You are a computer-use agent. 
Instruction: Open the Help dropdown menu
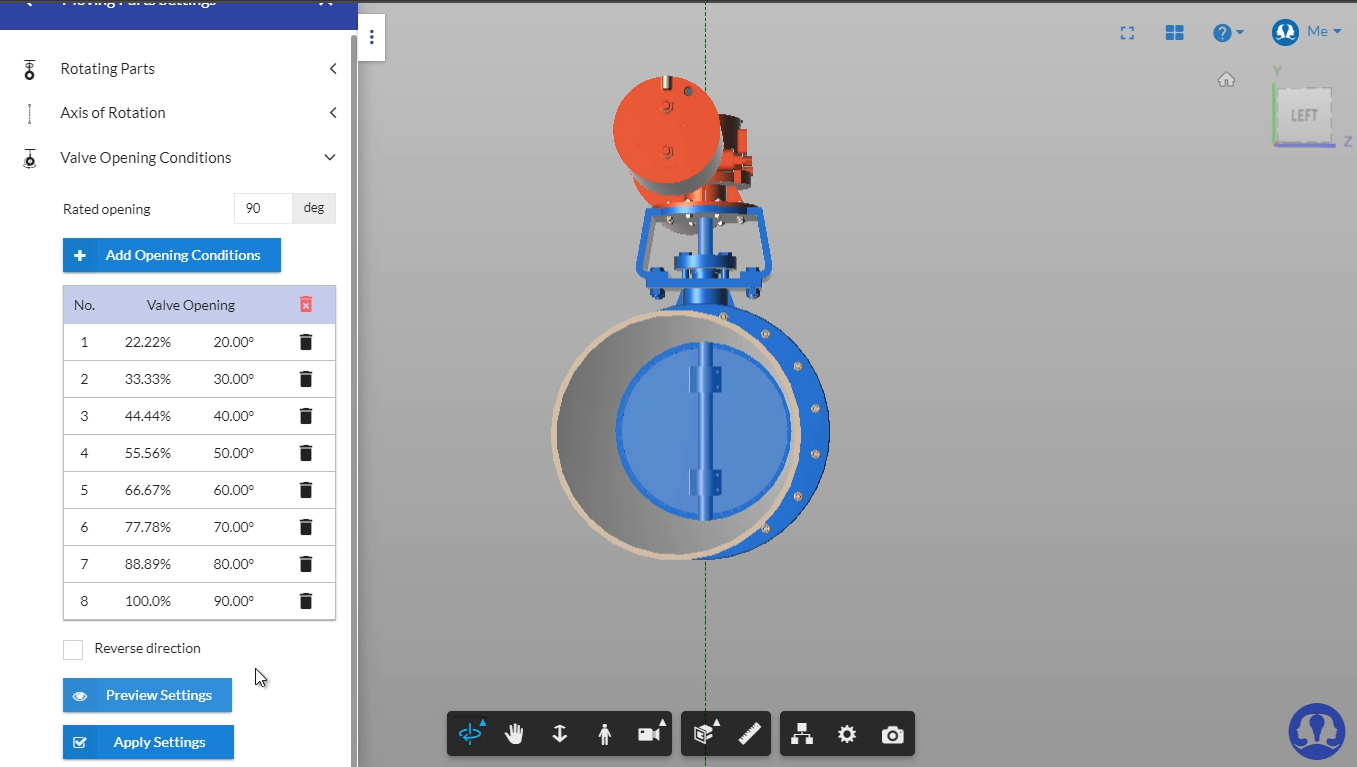1229,33
